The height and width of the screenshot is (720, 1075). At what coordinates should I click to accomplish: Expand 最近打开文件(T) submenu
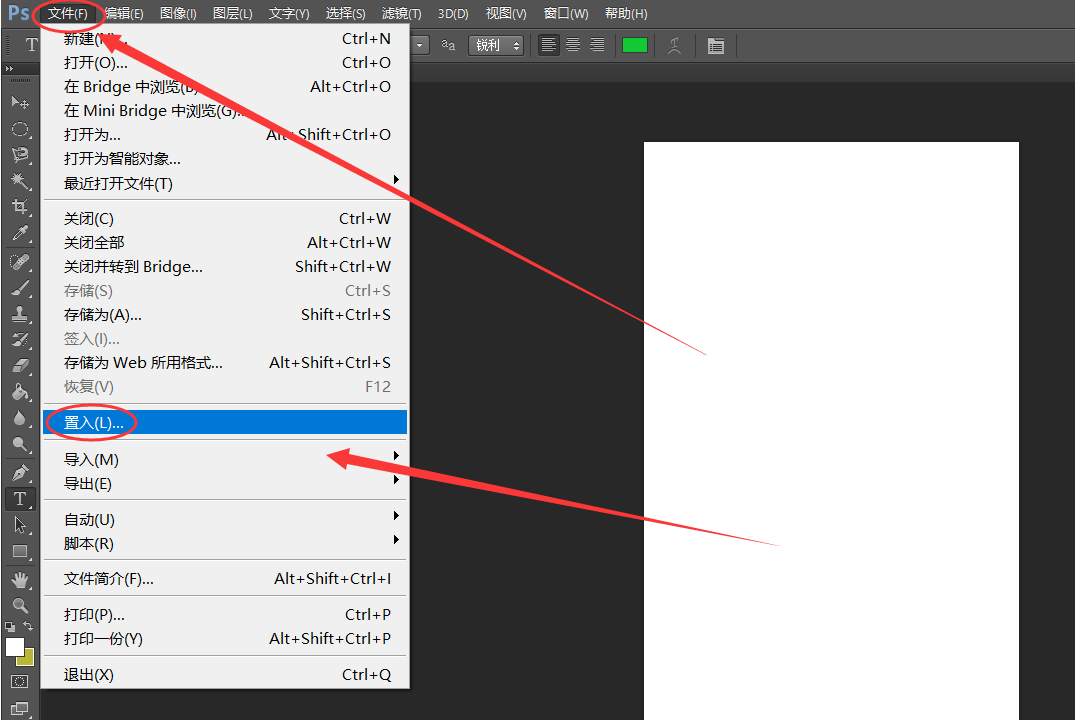[396, 180]
